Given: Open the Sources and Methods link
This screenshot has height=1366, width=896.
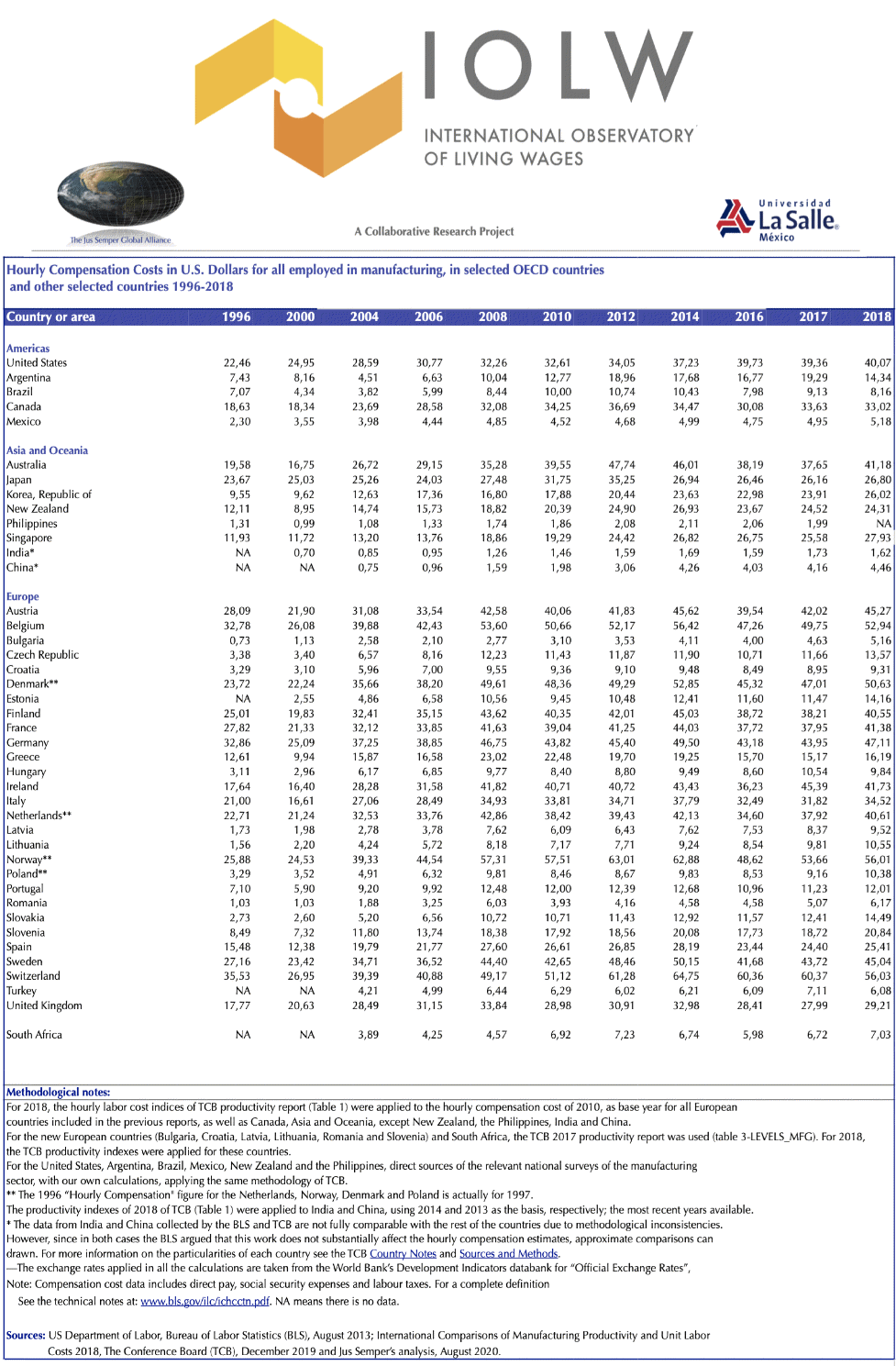Looking at the screenshot, I should [508, 1253].
